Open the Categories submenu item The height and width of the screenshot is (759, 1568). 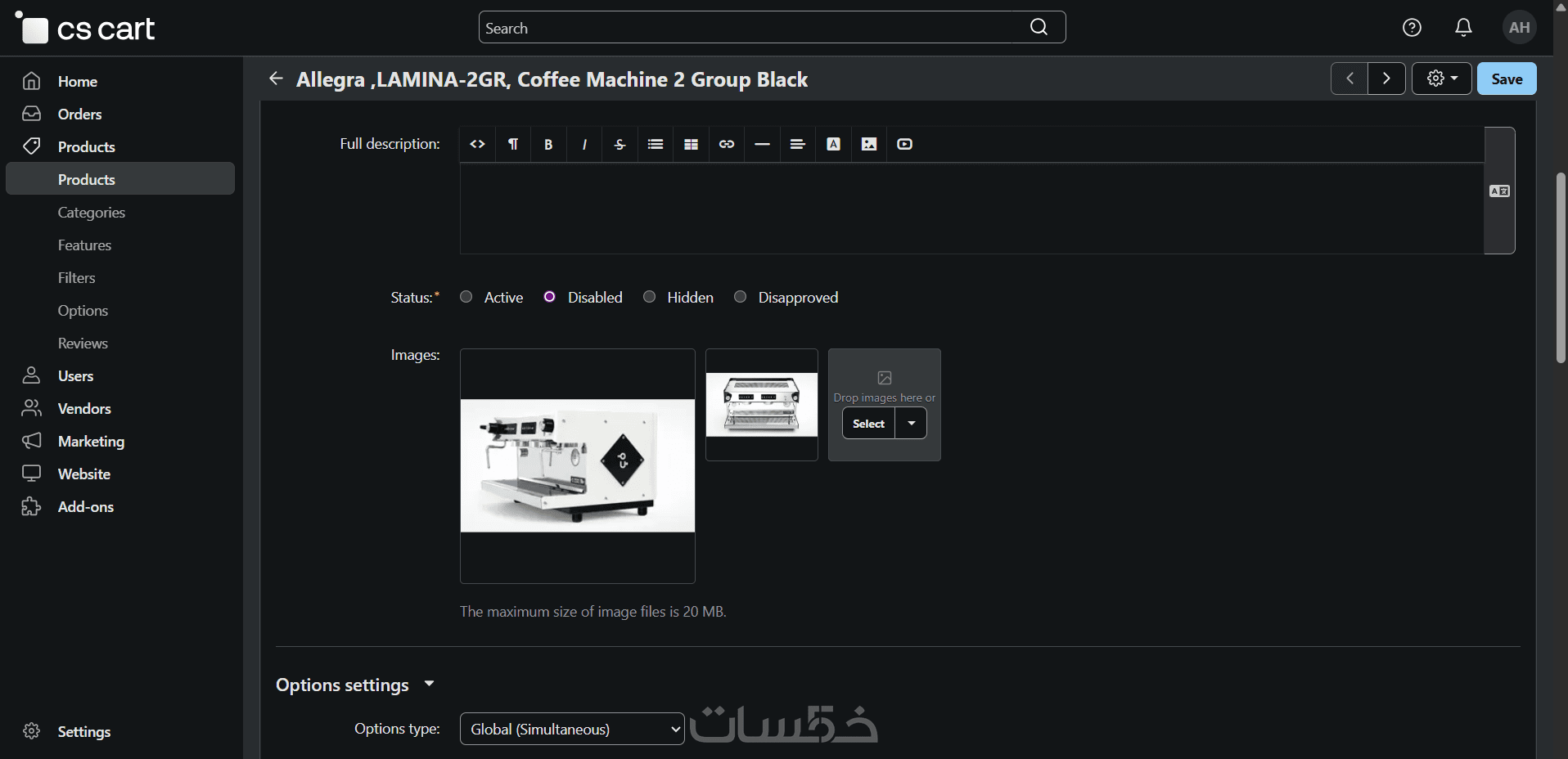[92, 212]
